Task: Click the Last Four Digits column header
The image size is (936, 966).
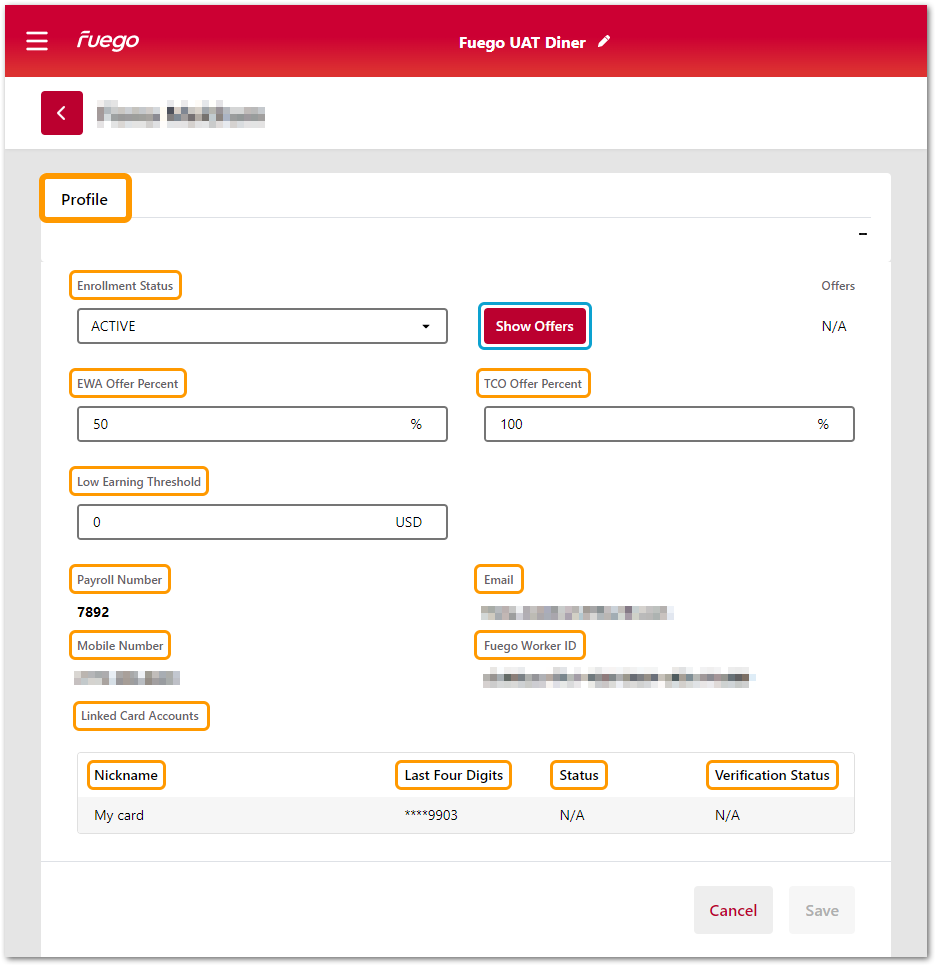Action: [453, 775]
